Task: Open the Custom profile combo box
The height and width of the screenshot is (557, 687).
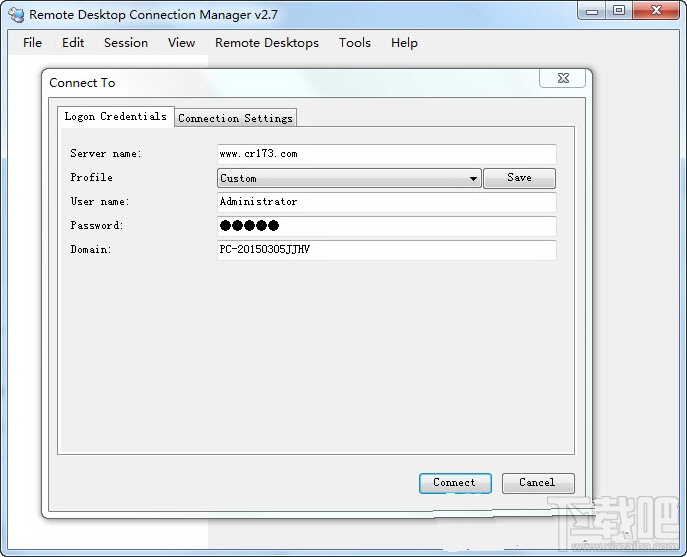Action: click(349, 178)
